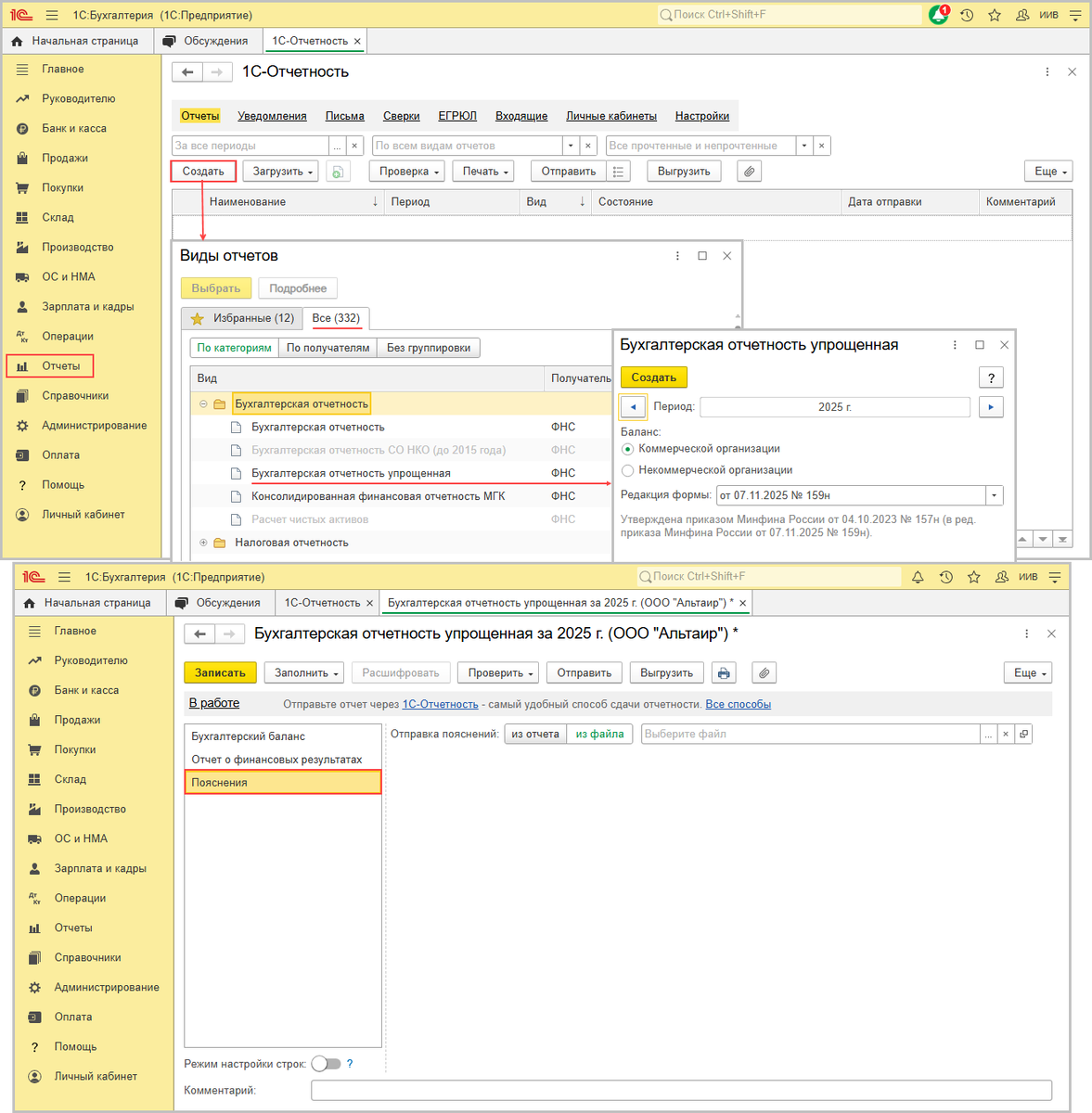
Task: Group report types По получателям
Action: [328, 348]
